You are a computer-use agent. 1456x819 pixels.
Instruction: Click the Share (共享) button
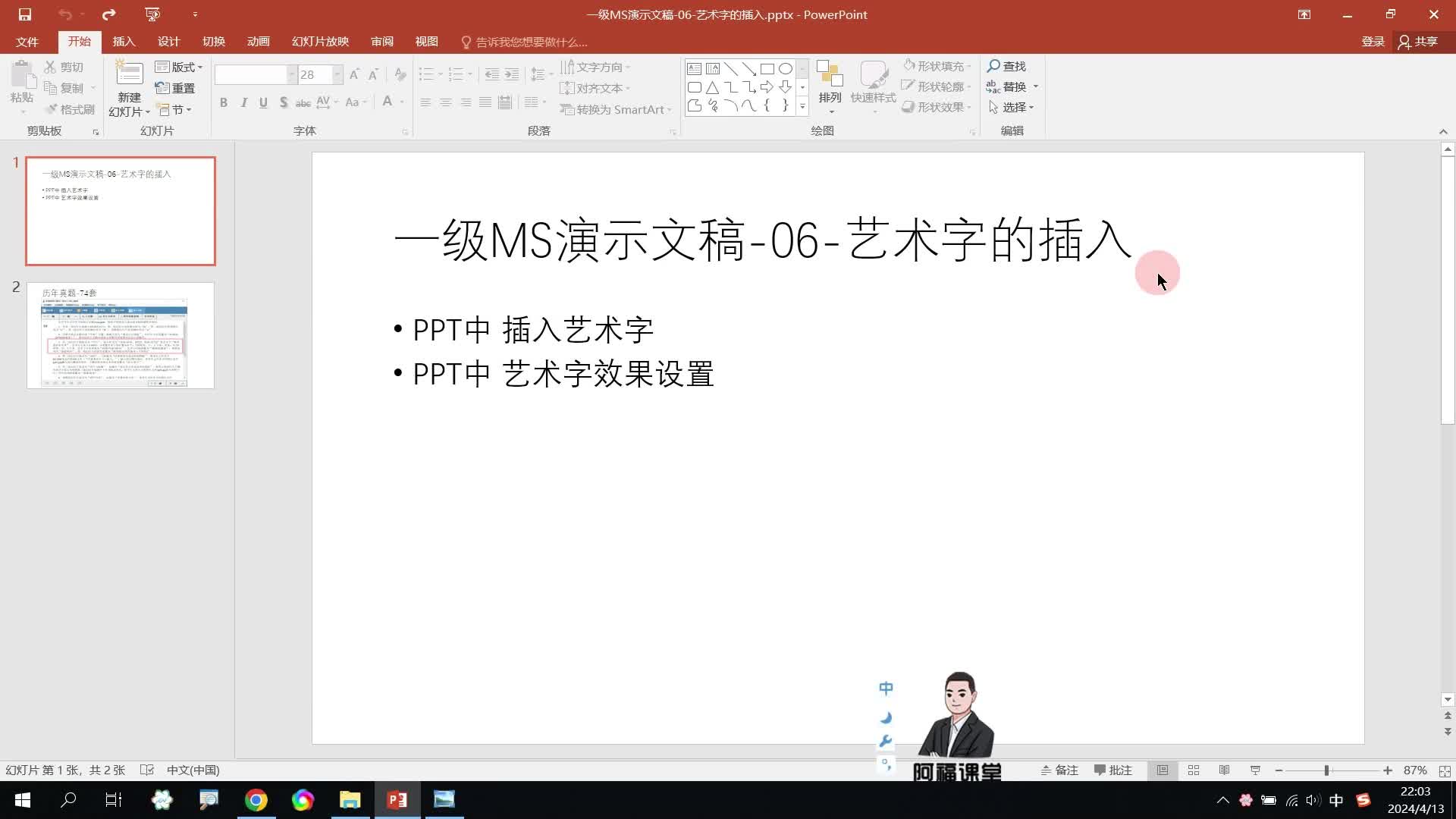click(1418, 42)
